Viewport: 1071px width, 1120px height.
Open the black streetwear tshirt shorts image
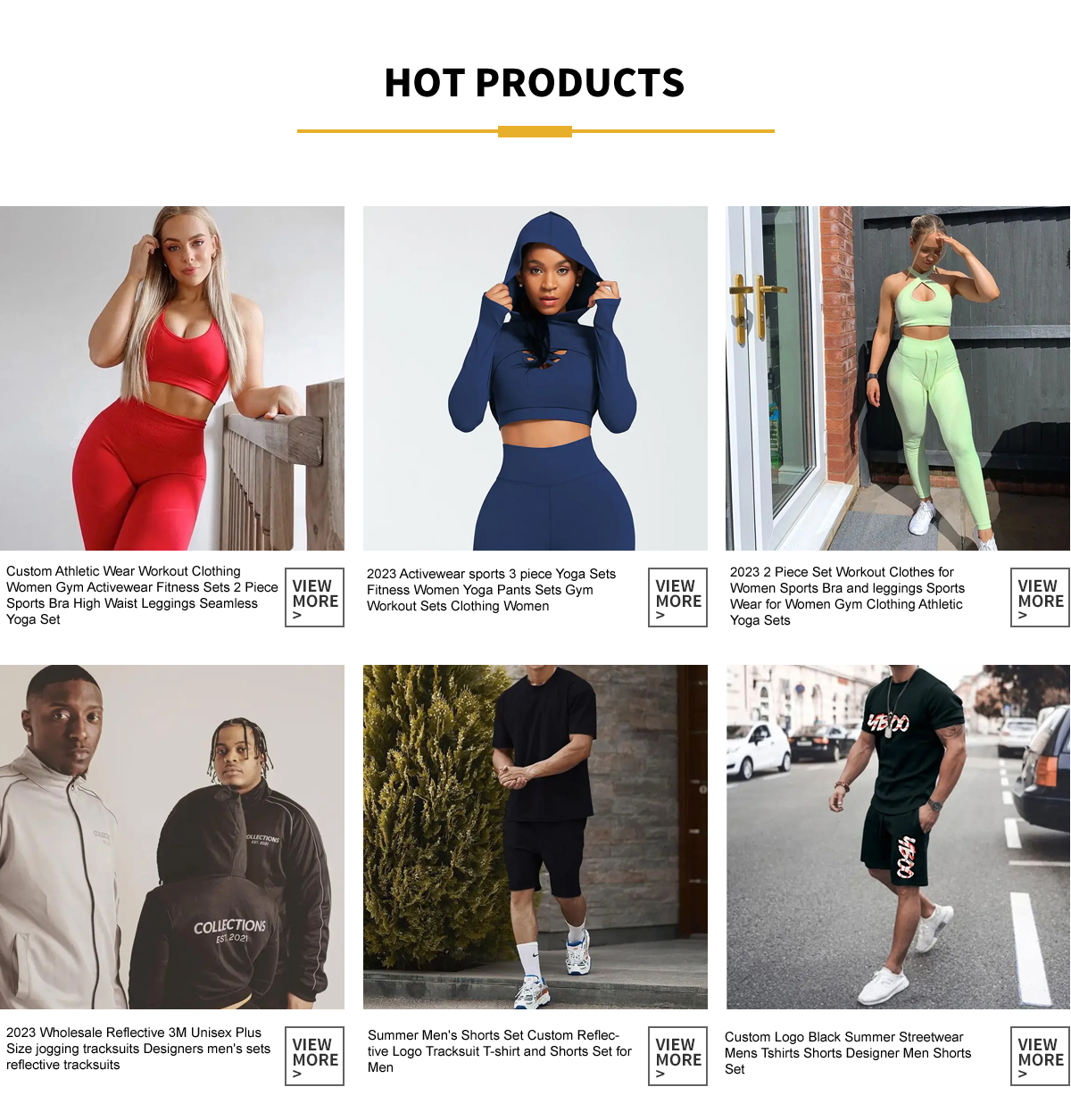[x=898, y=837]
